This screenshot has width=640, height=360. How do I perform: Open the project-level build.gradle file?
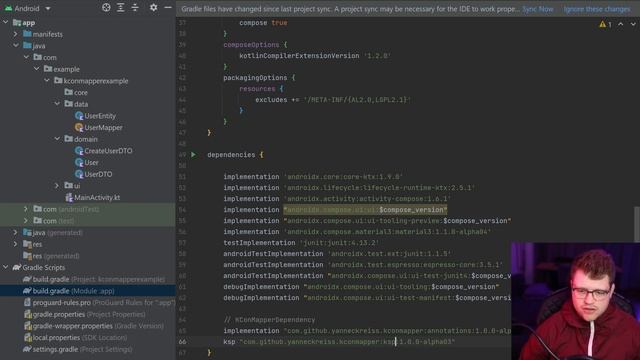point(94,279)
